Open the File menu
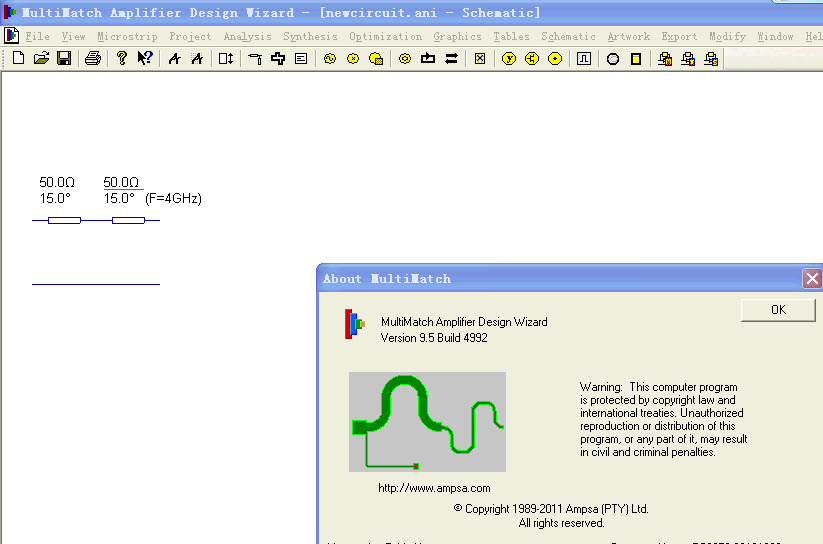The image size is (823, 544). point(38,36)
